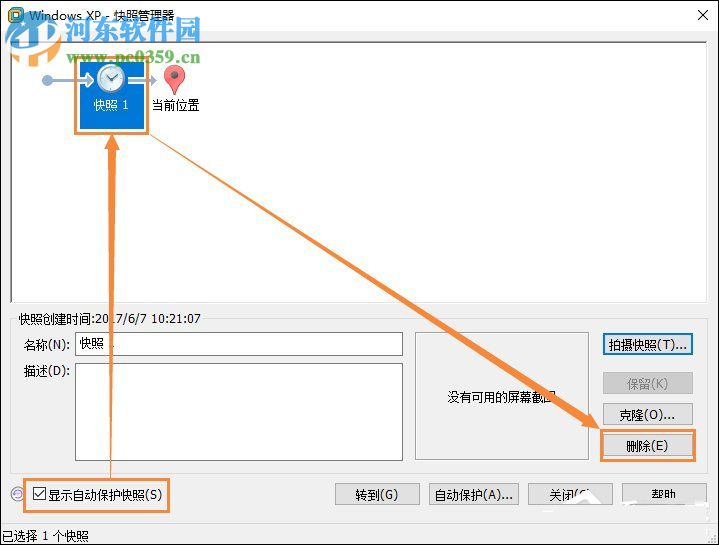Click in the 名称(N) input field
The height and width of the screenshot is (545, 719).
tap(239, 344)
